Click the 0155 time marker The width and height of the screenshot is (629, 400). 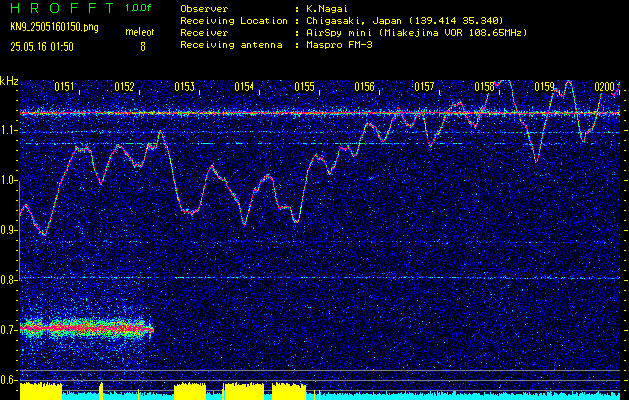coord(304,86)
